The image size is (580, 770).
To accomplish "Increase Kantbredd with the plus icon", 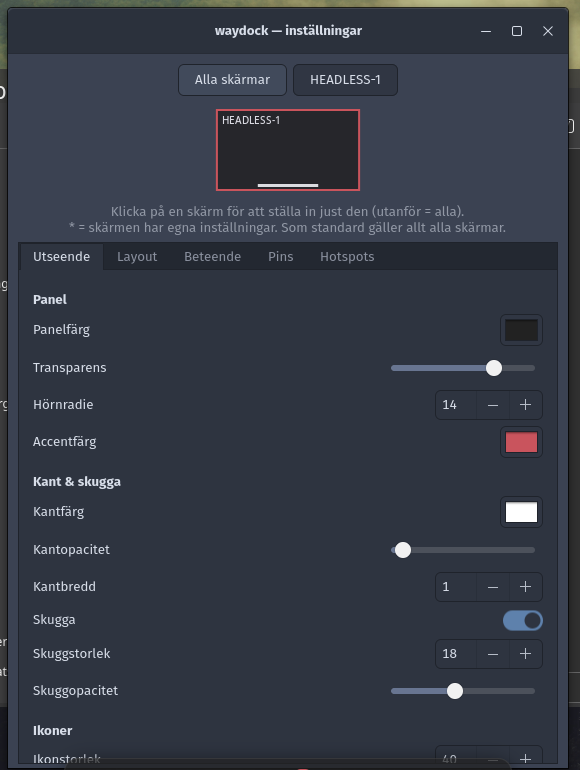I will tap(525, 587).
